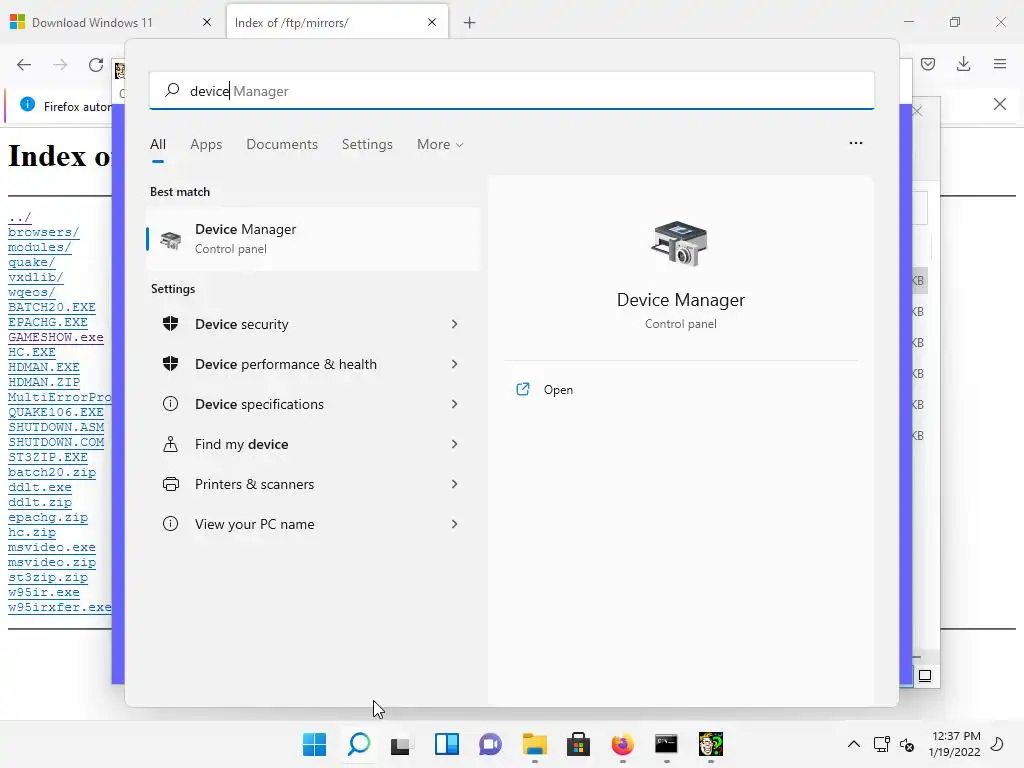This screenshot has height=768, width=1024.
Task: Click the search box with device text
Action: pos(512,91)
